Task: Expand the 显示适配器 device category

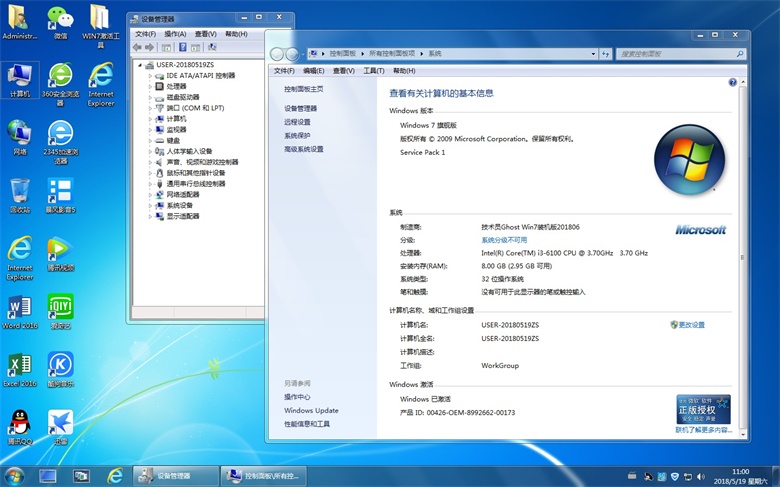Action: (151, 216)
